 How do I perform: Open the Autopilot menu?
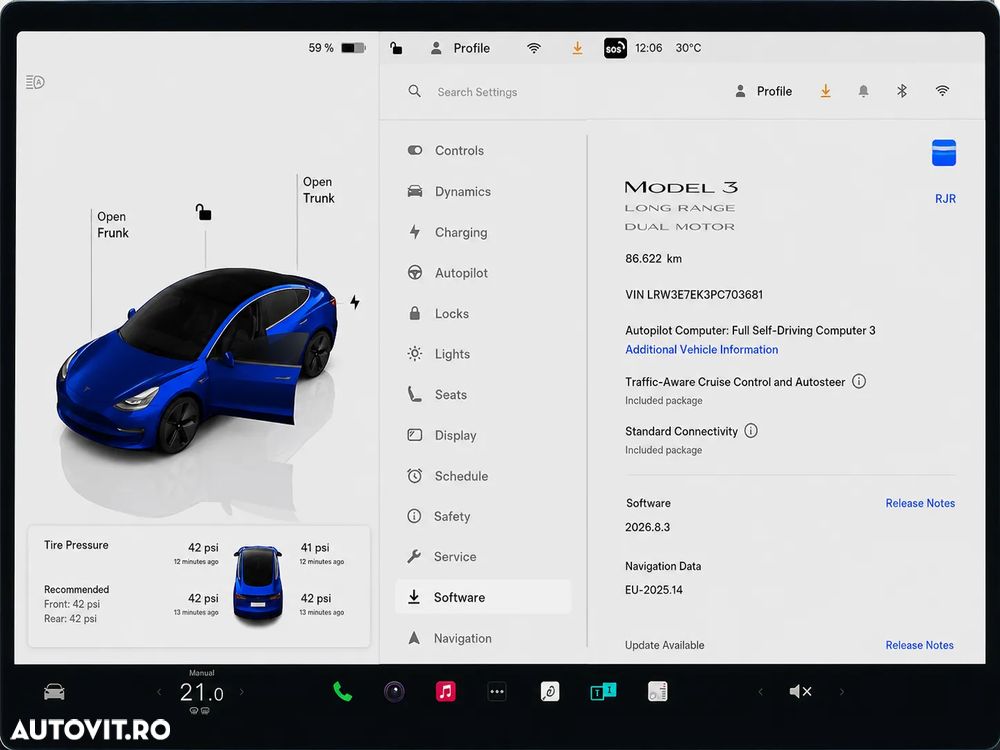(483, 273)
